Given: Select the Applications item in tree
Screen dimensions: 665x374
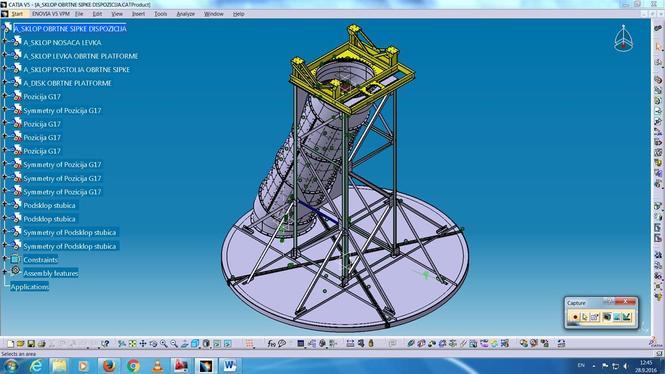Looking at the screenshot, I should [30, 287].
